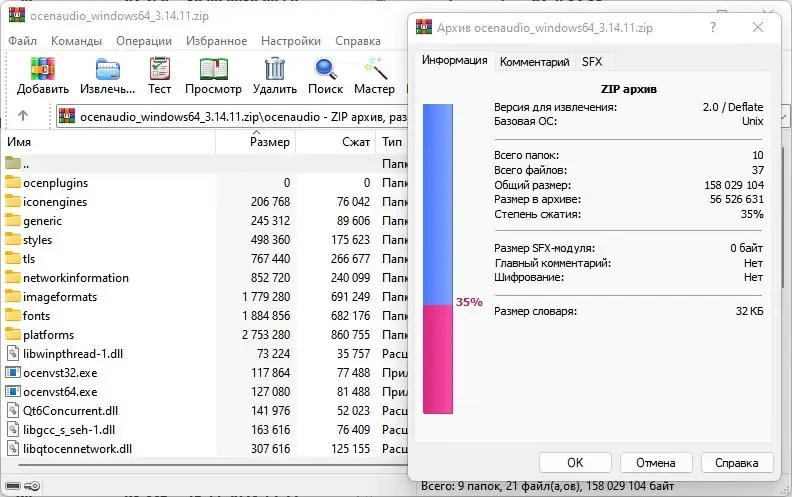Launch the Мастер (Wizard) wand icon

(375, 69)
